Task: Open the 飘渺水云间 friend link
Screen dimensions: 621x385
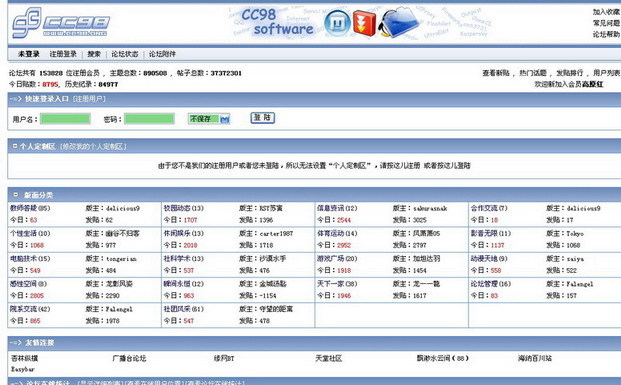Action: (442, 358)
